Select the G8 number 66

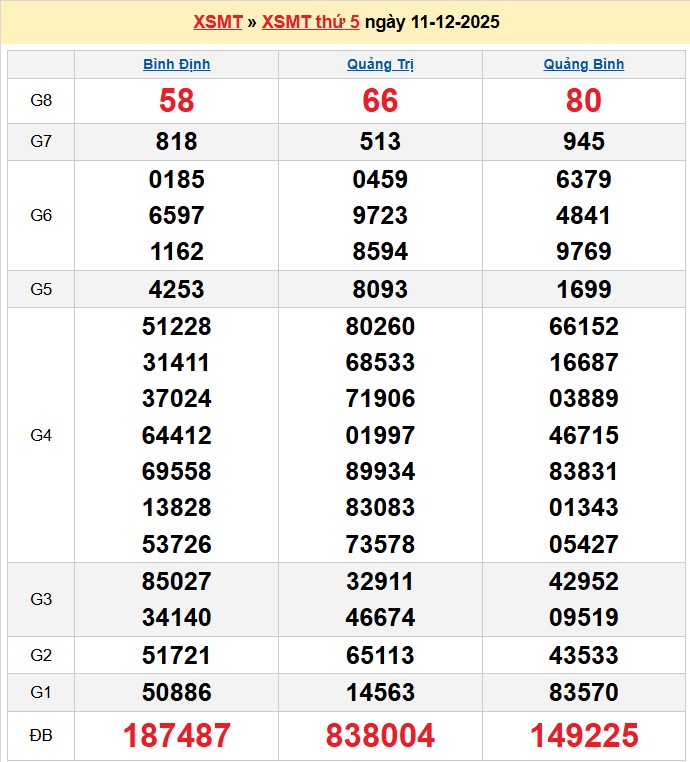380,100
